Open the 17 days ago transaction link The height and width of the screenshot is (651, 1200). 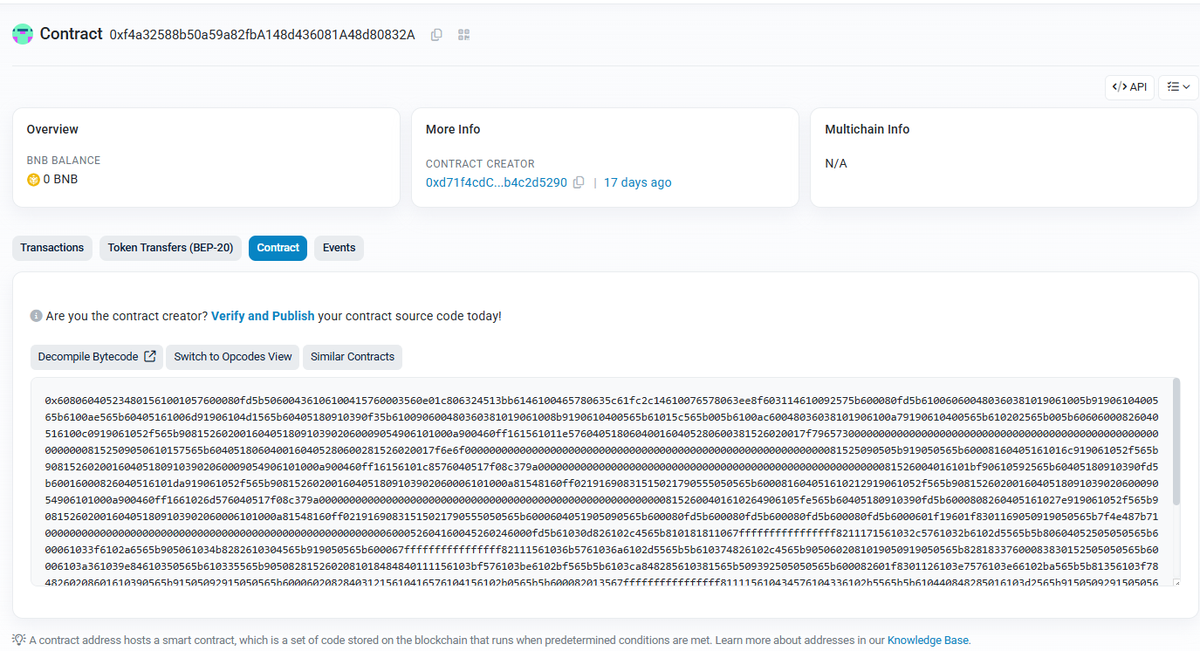tap(638, 183)
